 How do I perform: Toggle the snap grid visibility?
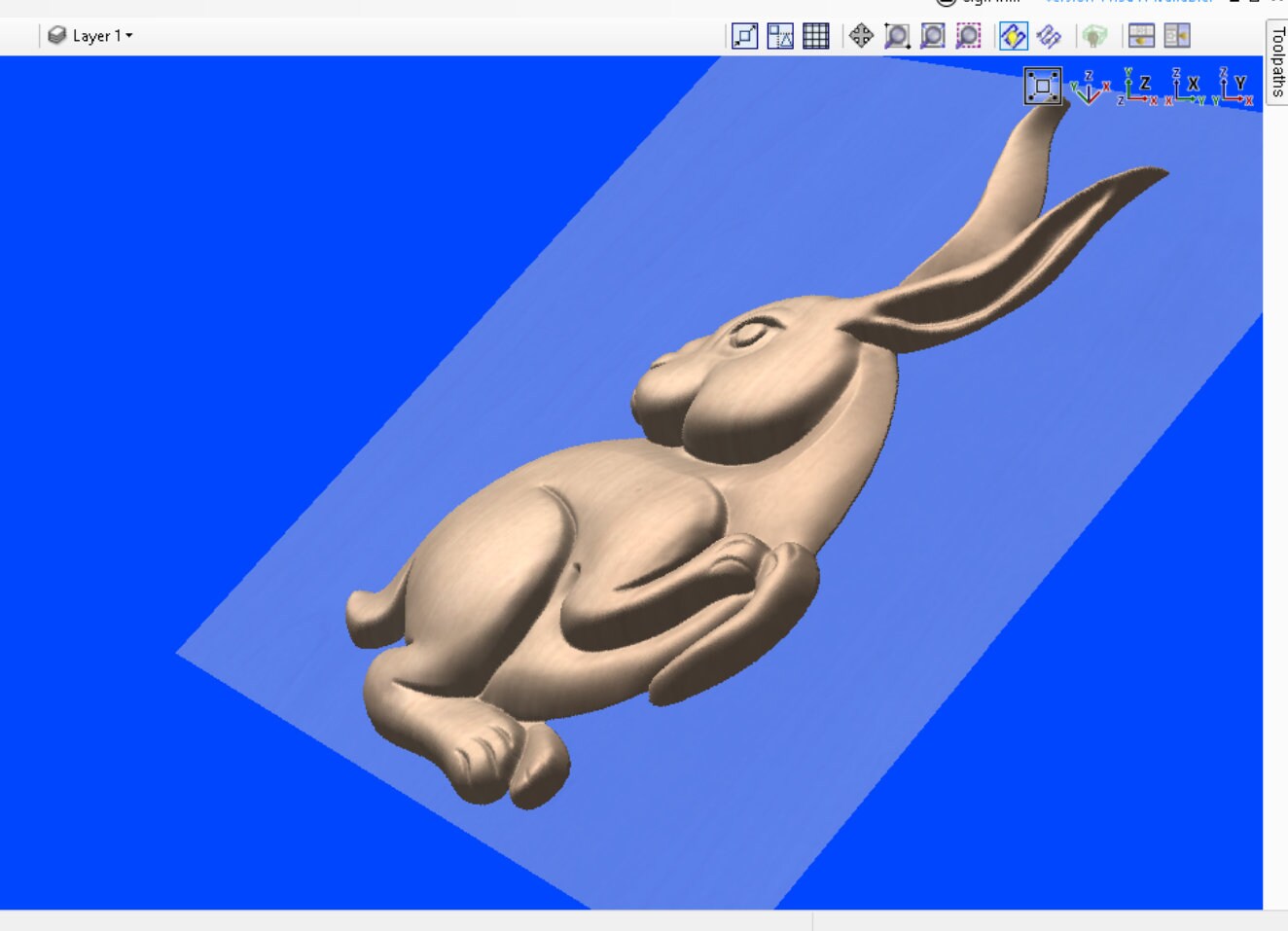815,37
